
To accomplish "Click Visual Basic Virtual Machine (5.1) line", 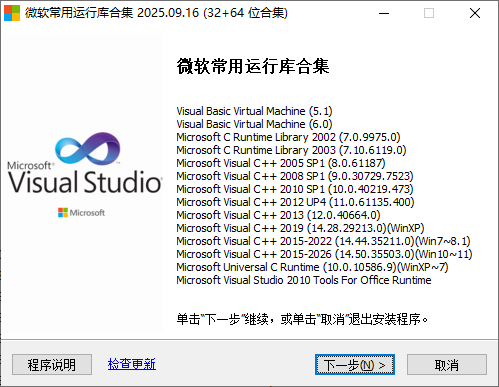I will click(x=254, y=111).
